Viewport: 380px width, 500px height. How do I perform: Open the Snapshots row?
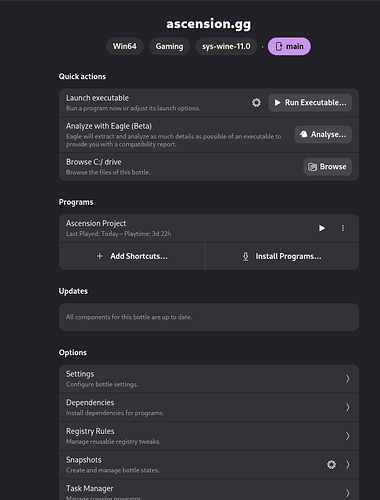[x=209, y=465]
